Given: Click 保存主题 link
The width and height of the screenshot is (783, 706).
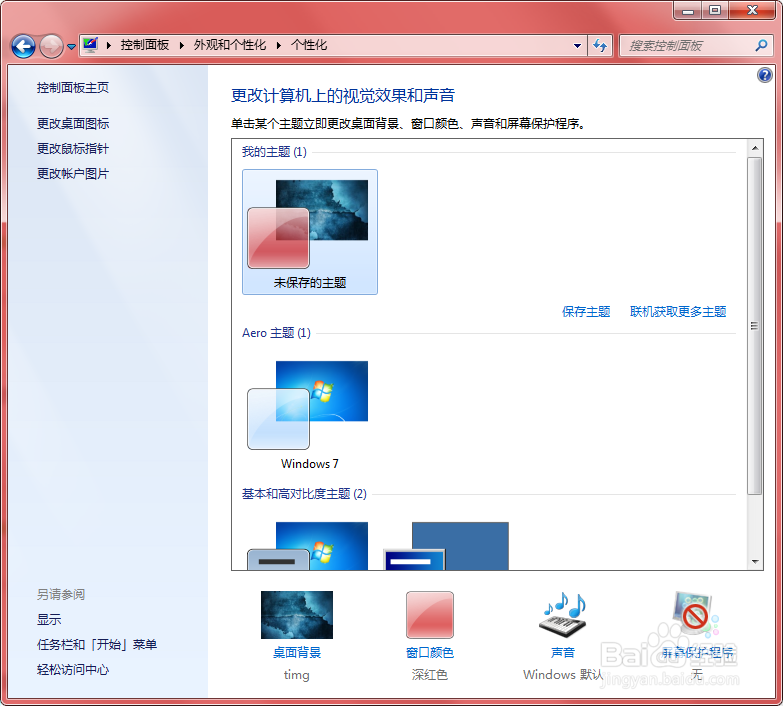Looking at the screenshot, I should (x=586, y=312).
